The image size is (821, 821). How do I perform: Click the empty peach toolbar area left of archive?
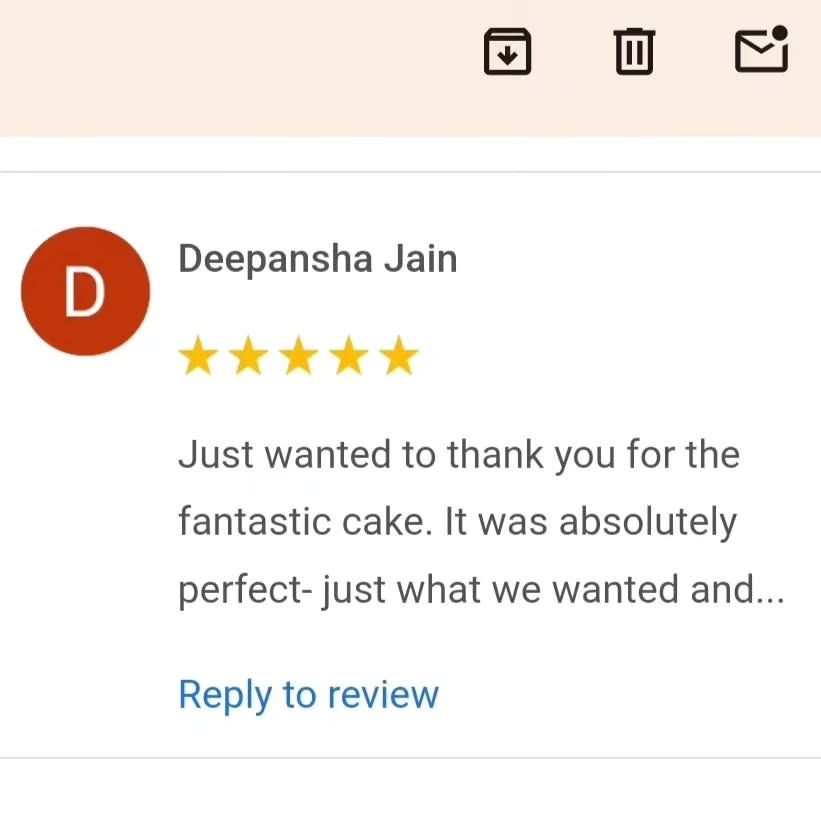(236, 68)
